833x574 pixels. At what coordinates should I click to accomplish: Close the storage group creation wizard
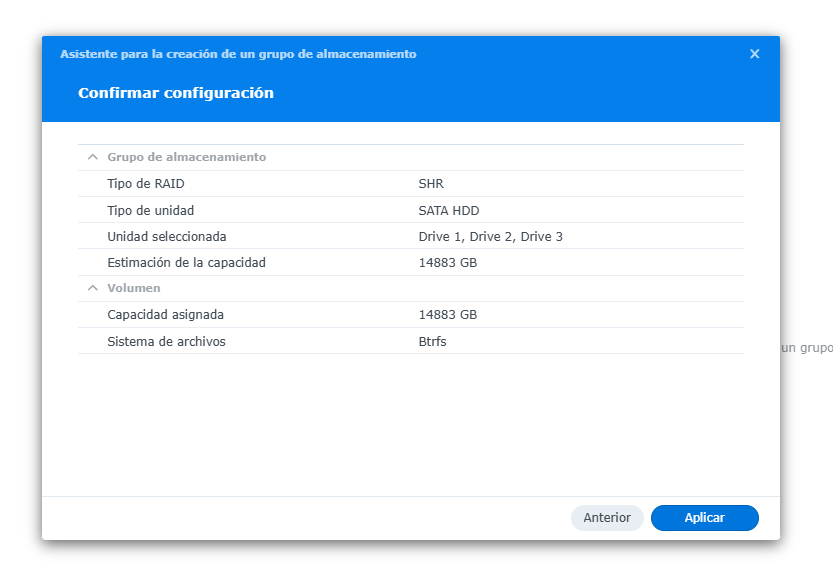(x=755, y=54)
